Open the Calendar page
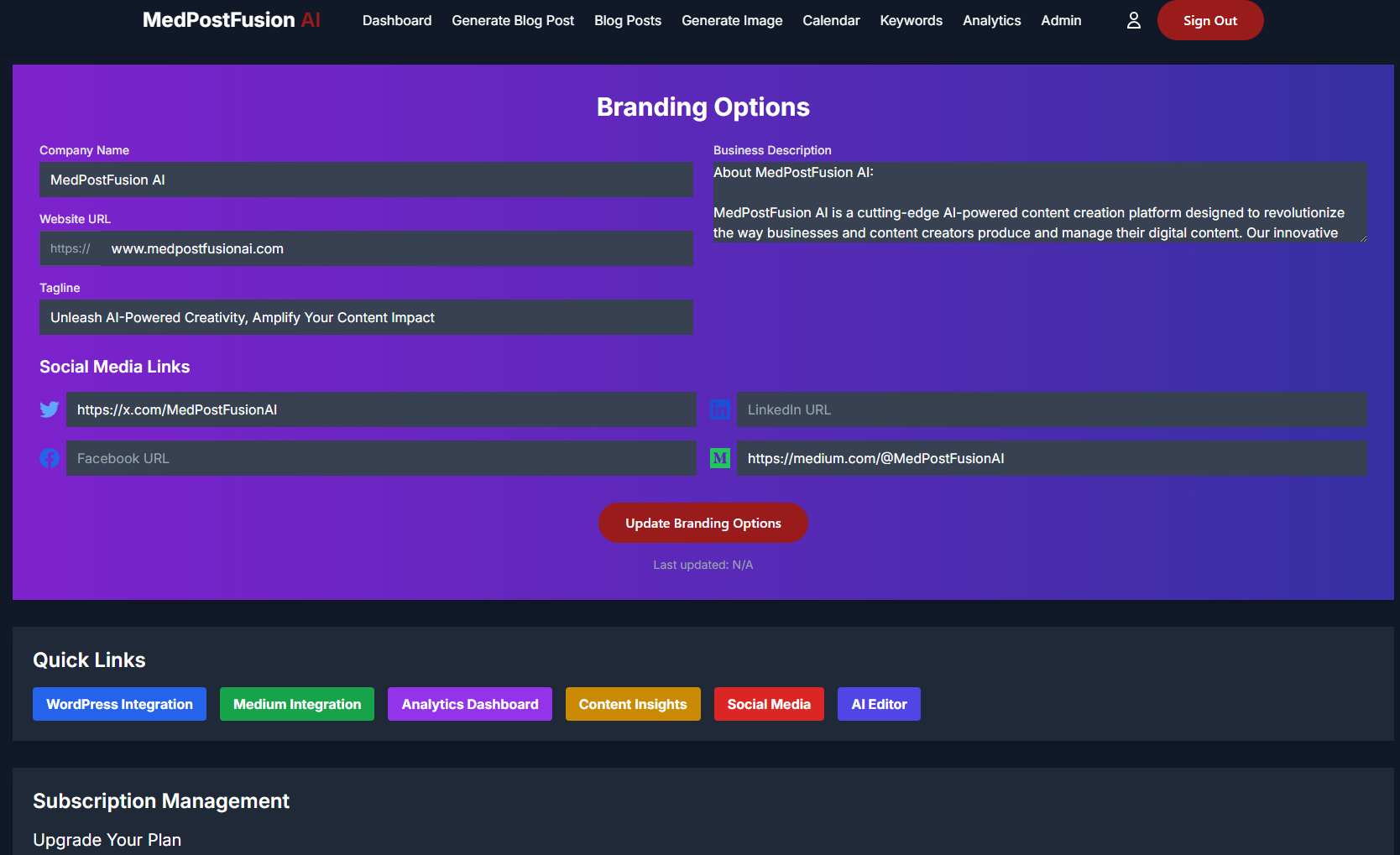Viewport: 1400px width, 855px height. (x=831, y=20)
